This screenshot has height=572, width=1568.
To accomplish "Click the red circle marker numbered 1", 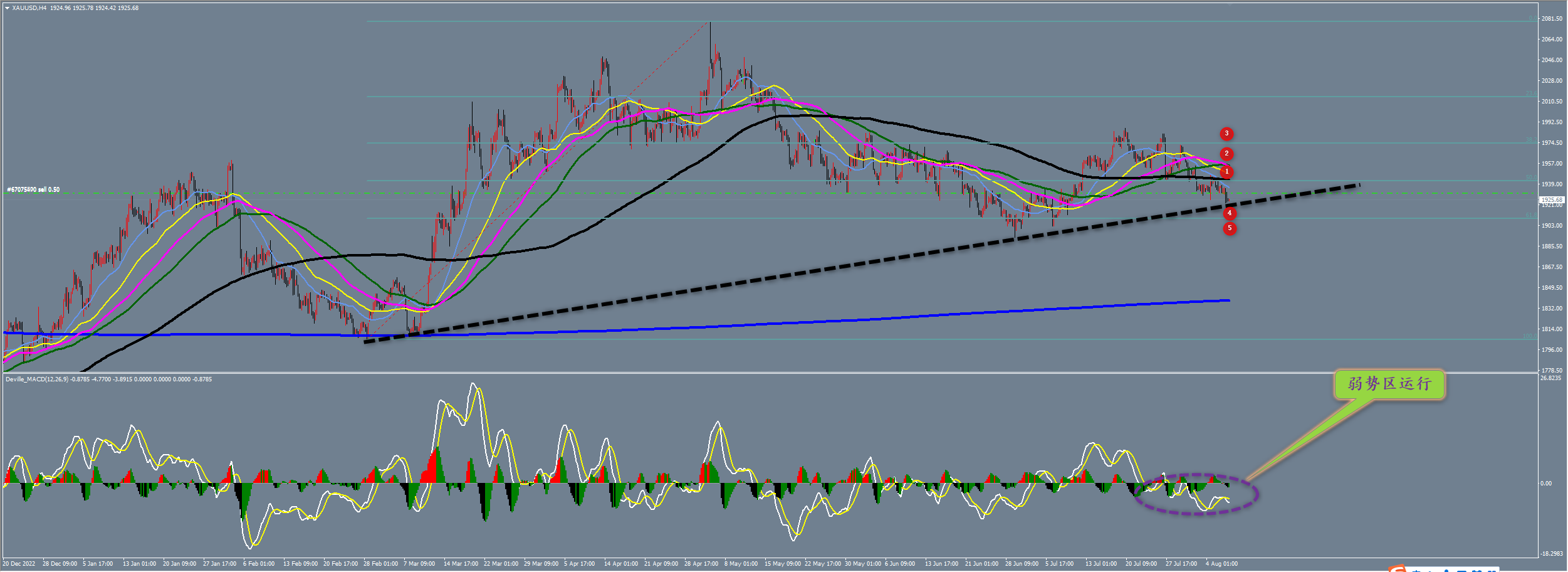I will pyautogui.click(x=1226, y=172).
